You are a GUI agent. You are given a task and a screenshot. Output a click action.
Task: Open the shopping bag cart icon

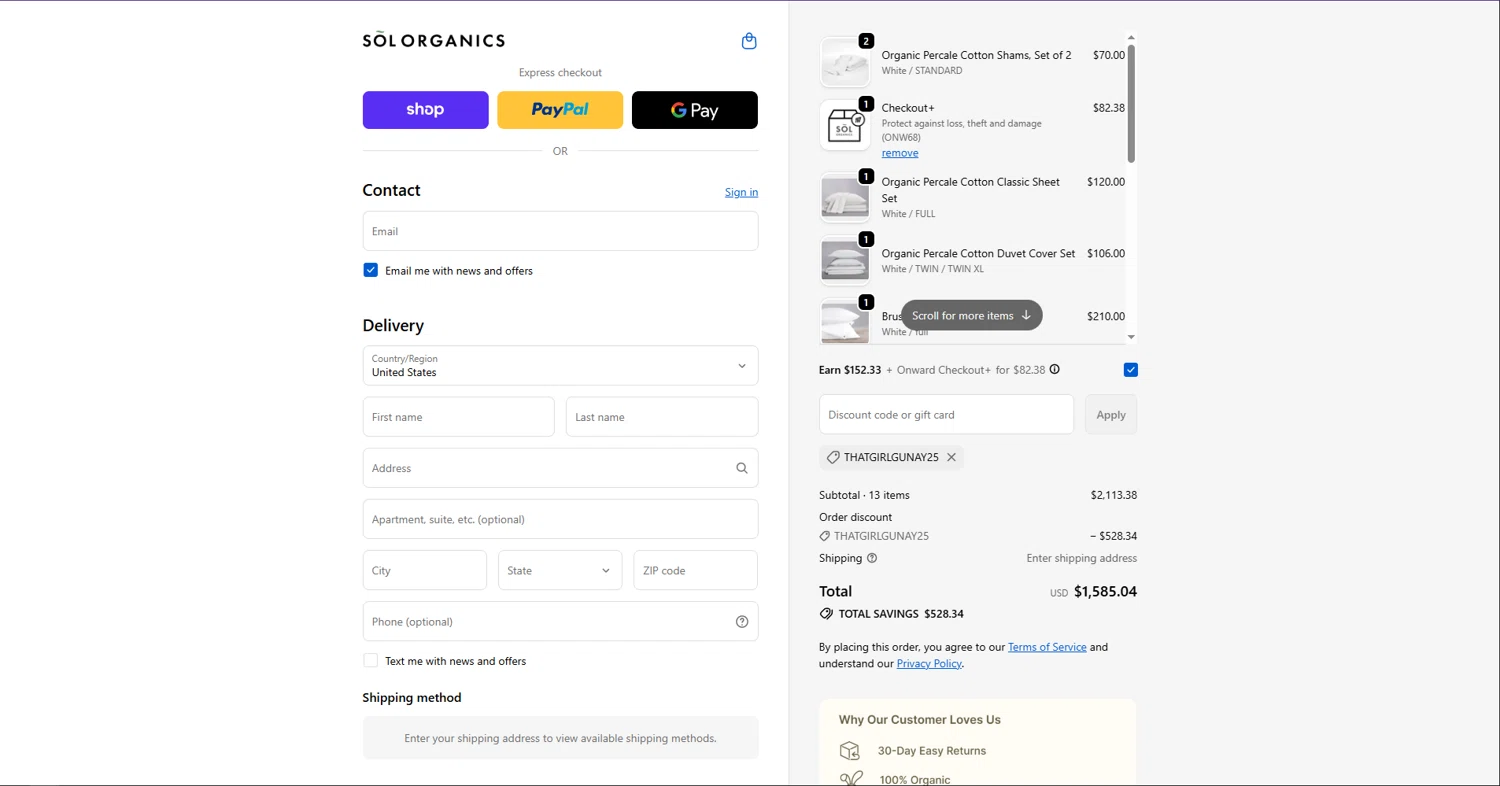point(749,41)
